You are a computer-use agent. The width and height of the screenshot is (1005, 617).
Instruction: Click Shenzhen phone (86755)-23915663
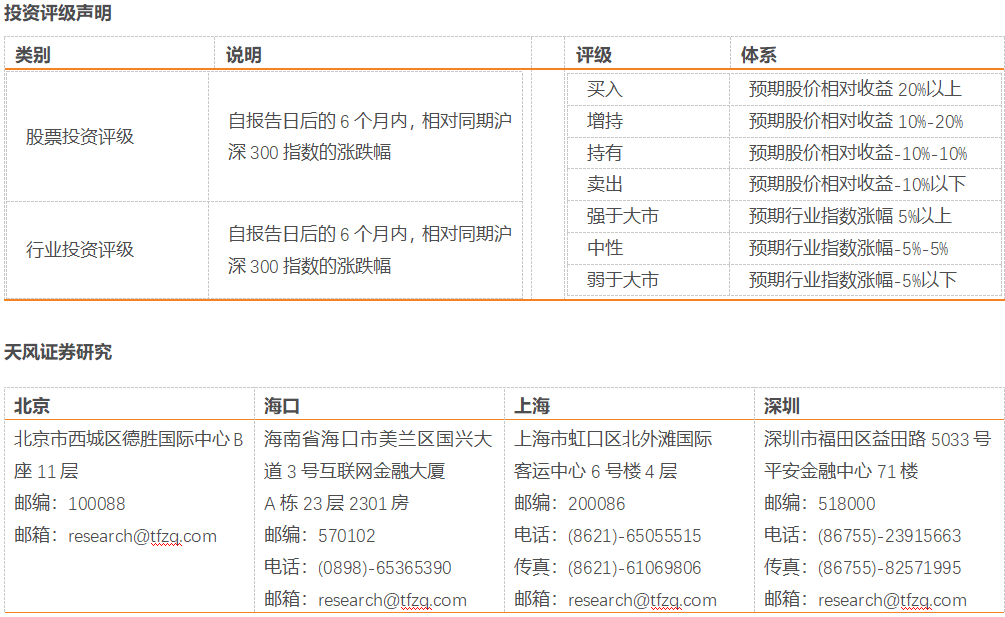890,536
